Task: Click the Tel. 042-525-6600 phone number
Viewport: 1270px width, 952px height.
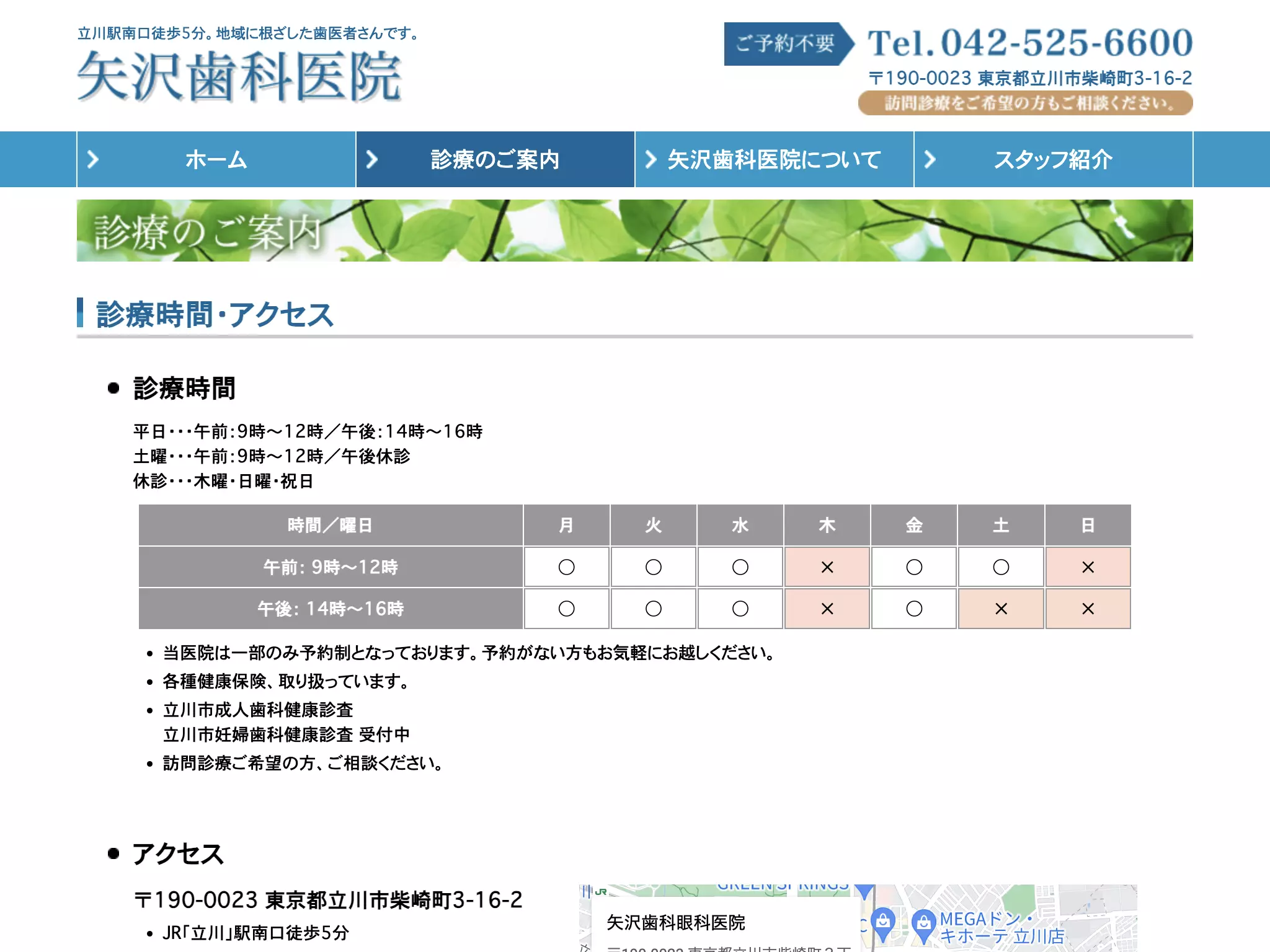Action: click(x=1030, y=43)
